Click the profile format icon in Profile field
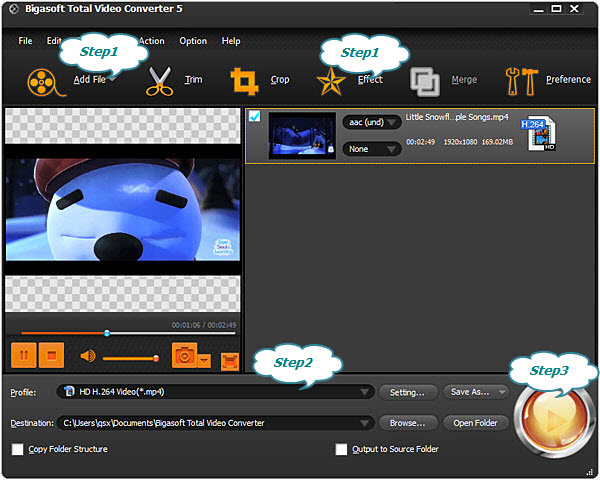The height and width of the screenshot is (481, 600). click(69, 391)
